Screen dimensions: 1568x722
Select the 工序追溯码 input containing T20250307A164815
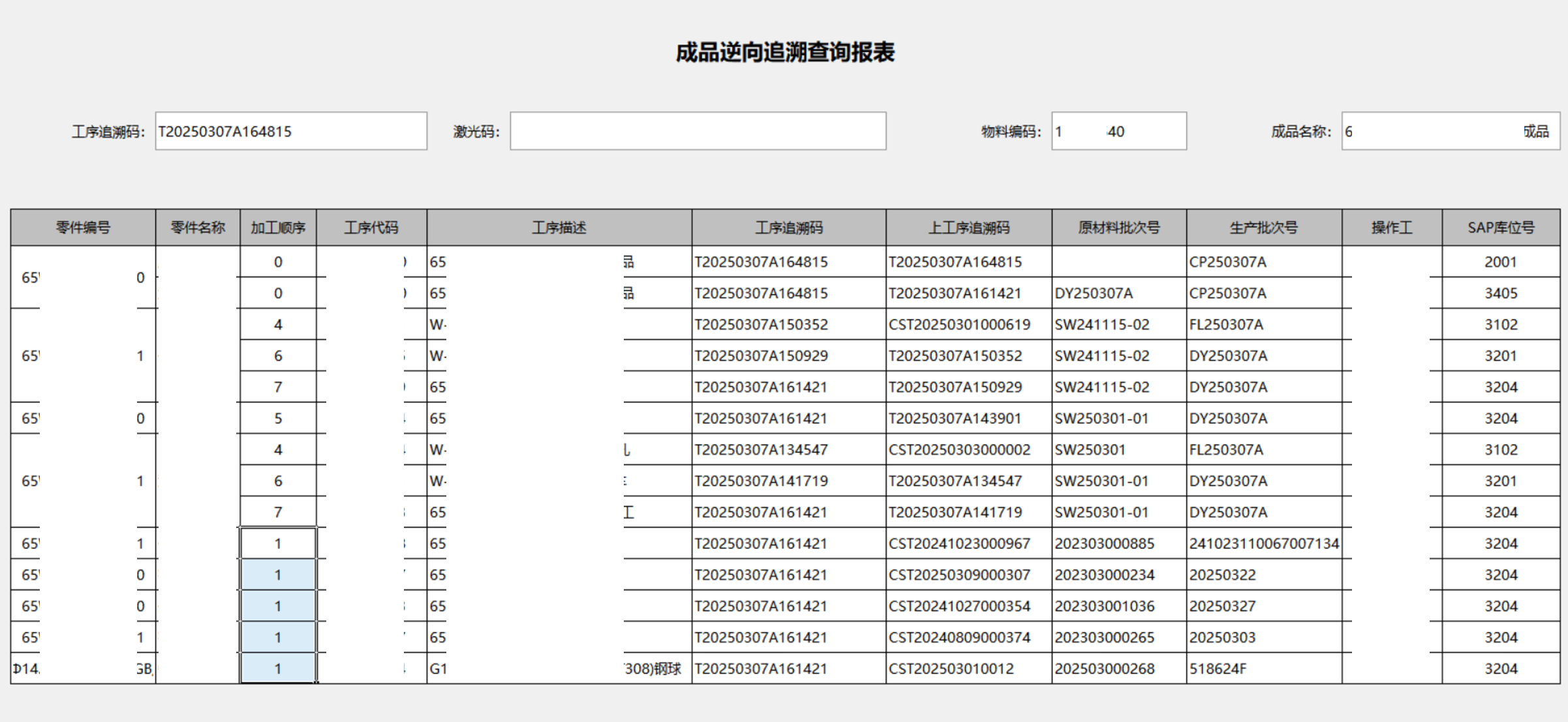(x=291, y=131)
